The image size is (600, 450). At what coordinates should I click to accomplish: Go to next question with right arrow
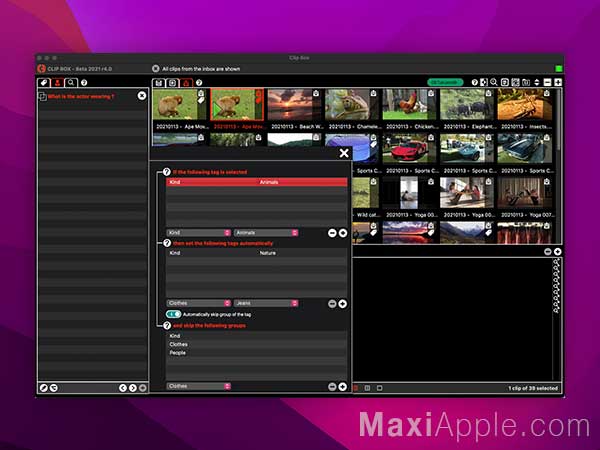pos(132,388)
